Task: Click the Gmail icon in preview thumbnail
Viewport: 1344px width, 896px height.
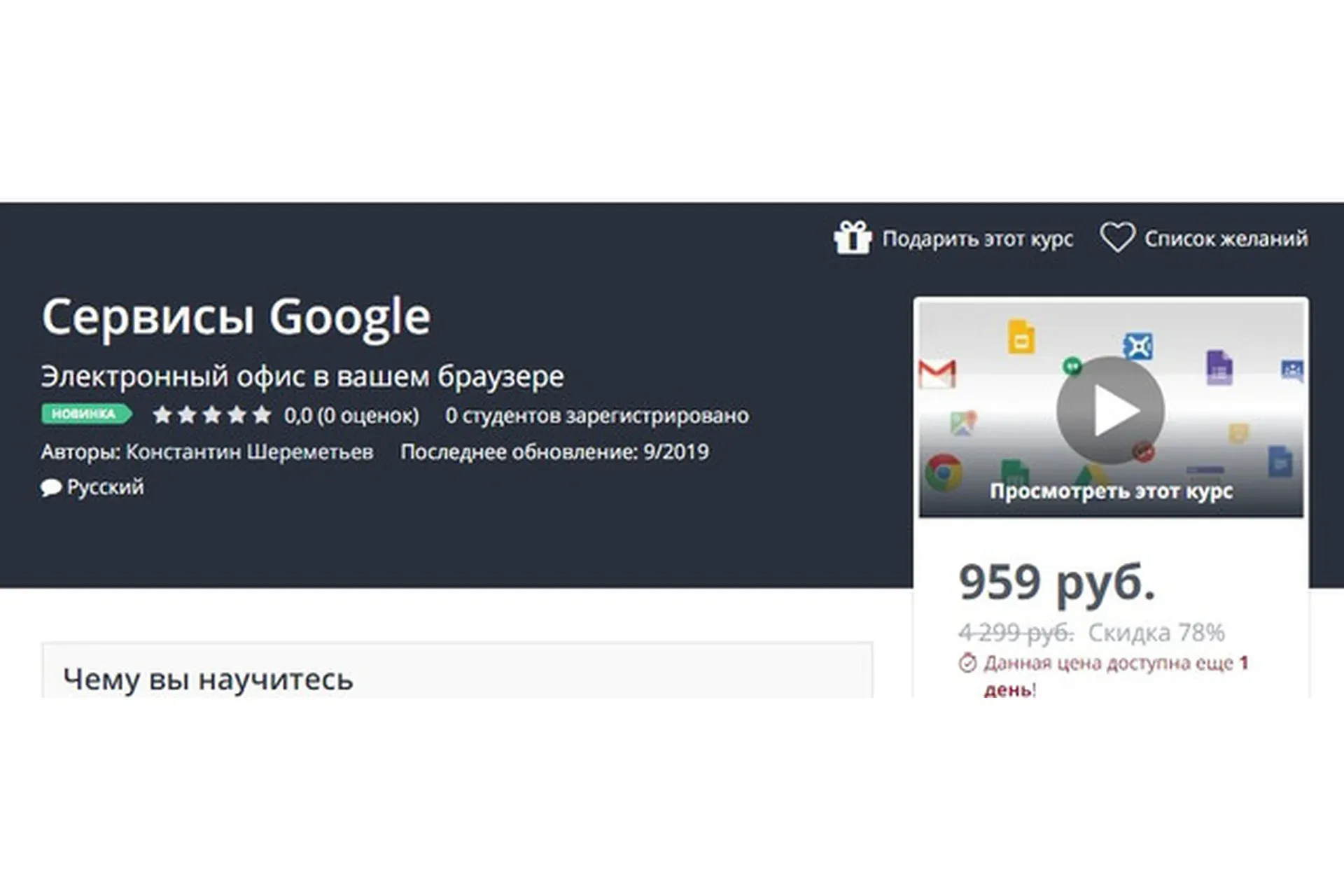Action: (x=937, y=374)
